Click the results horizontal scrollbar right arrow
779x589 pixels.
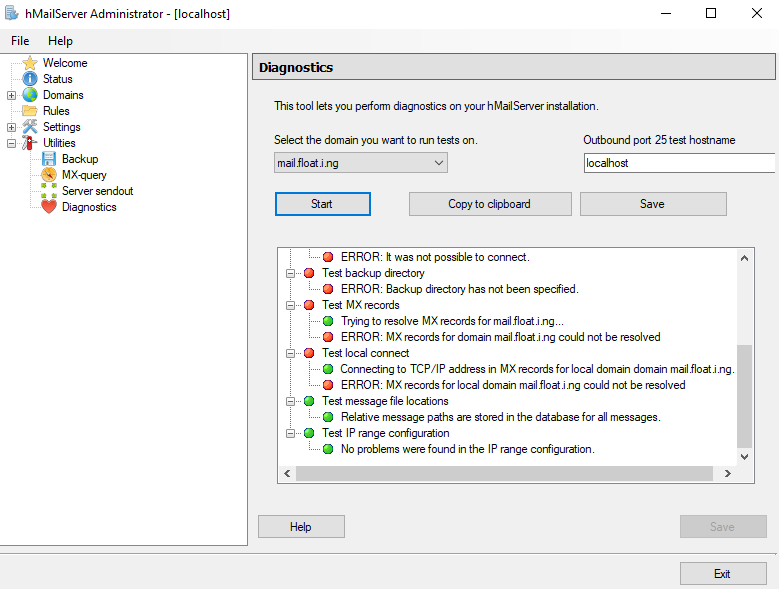pyautogui.click(x=727, y=474)
